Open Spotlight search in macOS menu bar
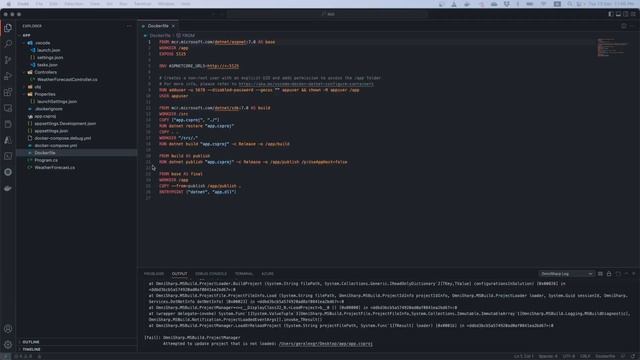This screenshot has width=640, height=360. pyautogui.click(x=569, y=4)
